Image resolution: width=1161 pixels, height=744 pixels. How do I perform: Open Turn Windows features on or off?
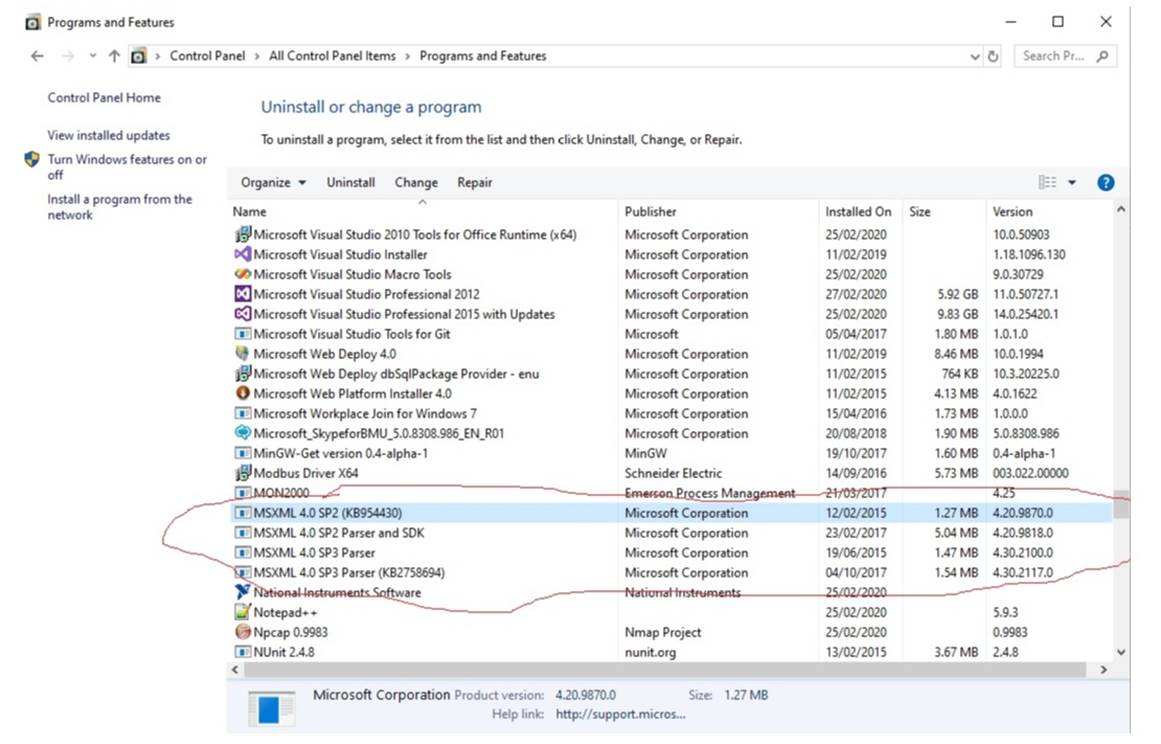pyautogui.click(x=127, y=167)
